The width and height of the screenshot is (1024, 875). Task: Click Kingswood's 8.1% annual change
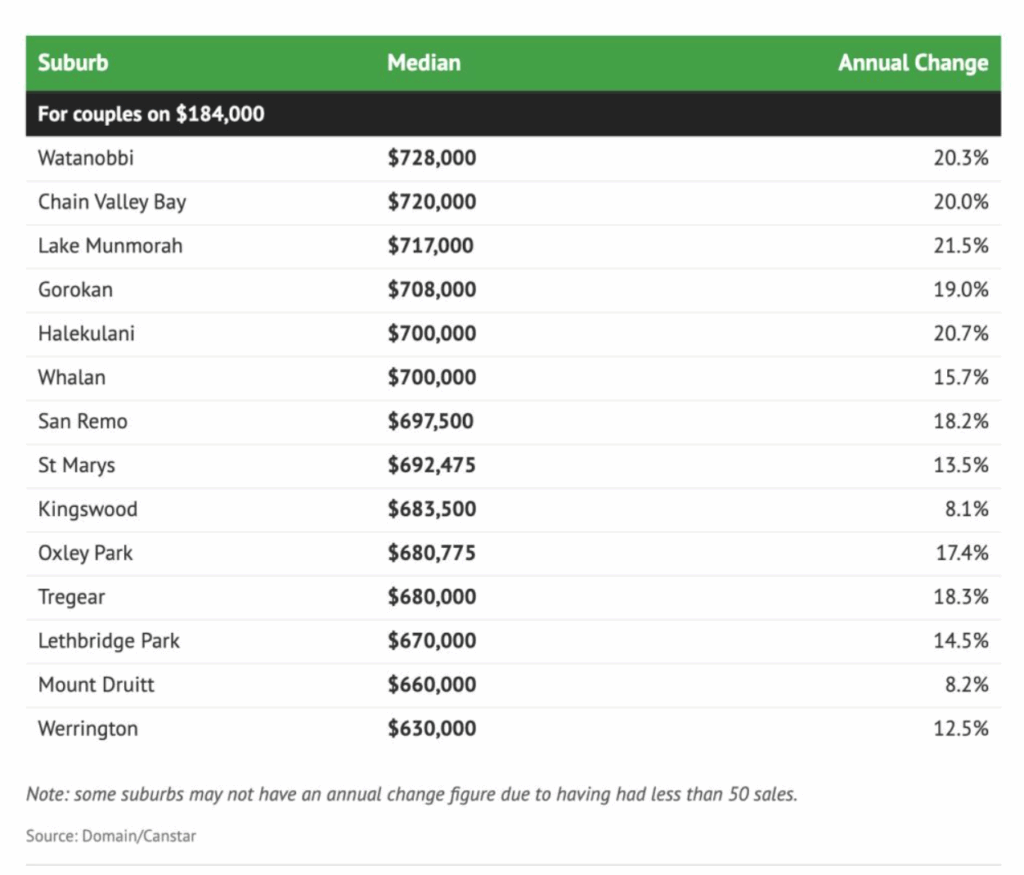[x=965, y=510]
